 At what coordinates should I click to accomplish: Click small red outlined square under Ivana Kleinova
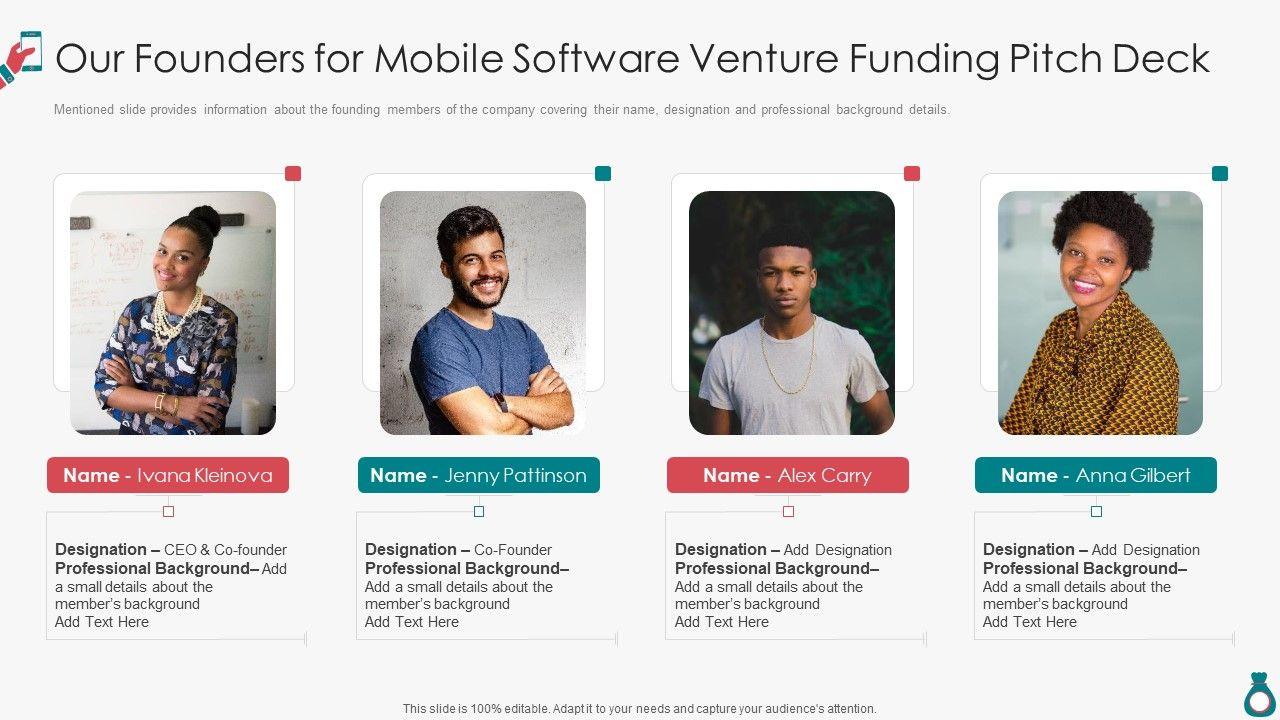169,511
